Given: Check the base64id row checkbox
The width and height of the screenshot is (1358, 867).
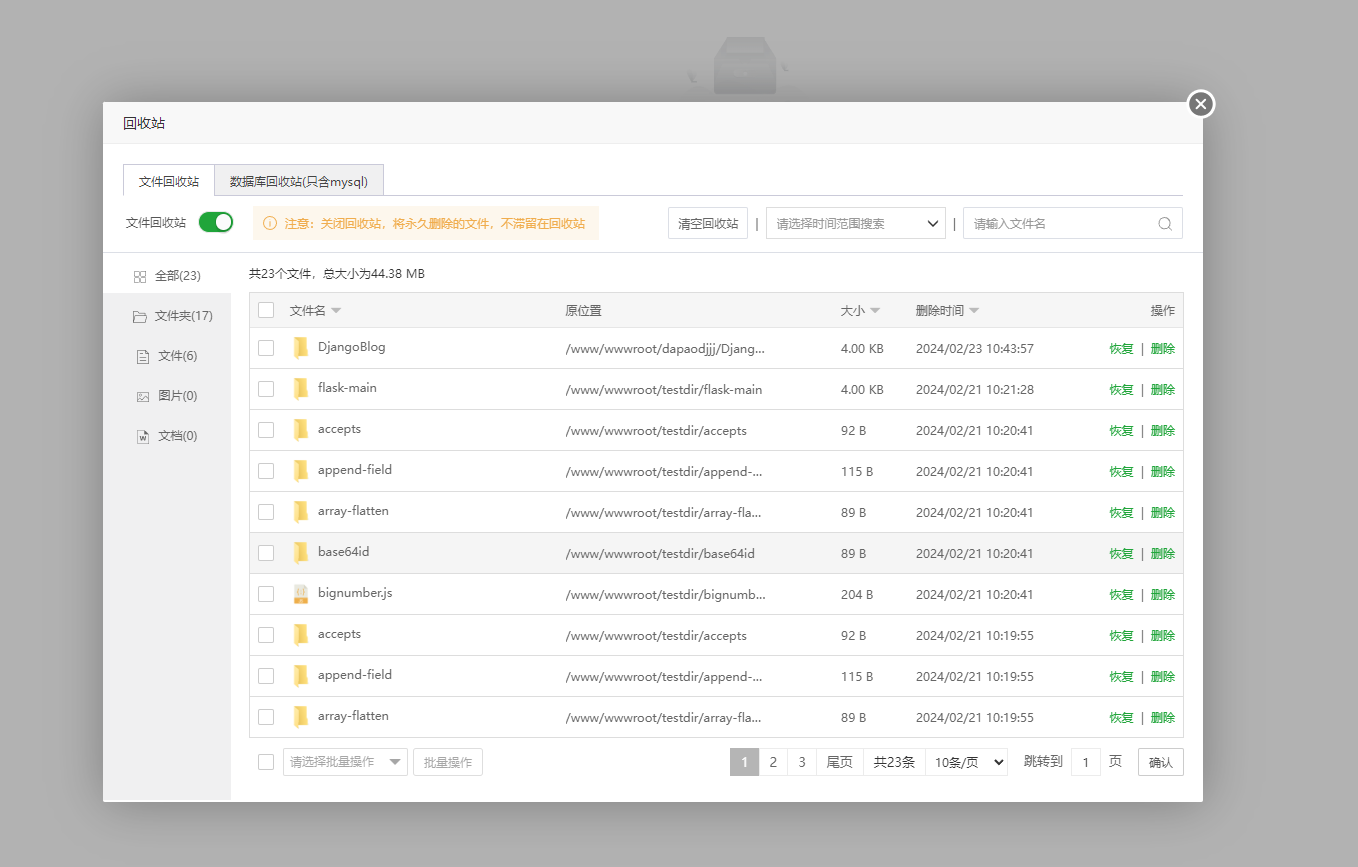Looking at the screenshot, I should click(266, 553).
